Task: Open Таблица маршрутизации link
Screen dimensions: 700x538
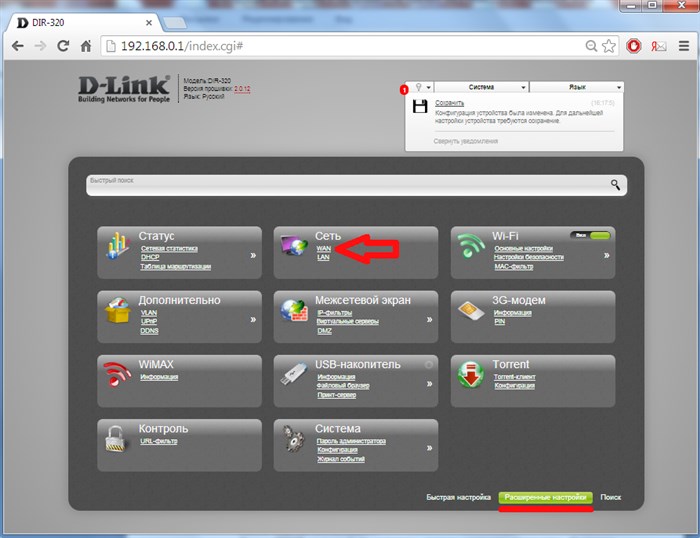Action: [176, 267]
